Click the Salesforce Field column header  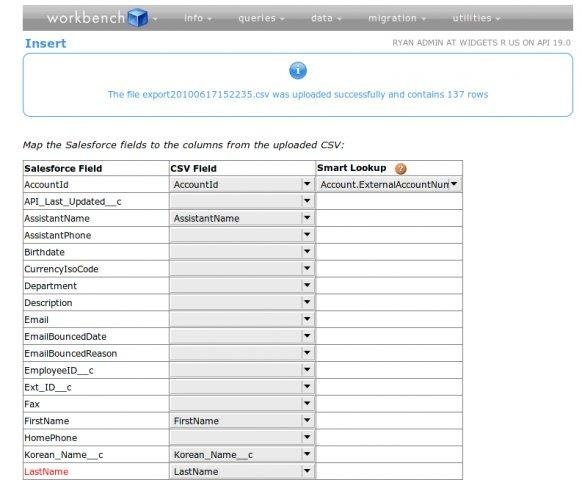pyautogui.click(x=63, y=169)
